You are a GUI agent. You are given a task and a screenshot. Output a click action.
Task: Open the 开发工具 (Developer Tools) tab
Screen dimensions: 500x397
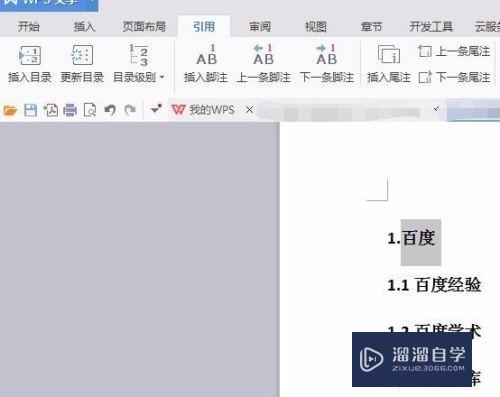click(x=431, y=26)
